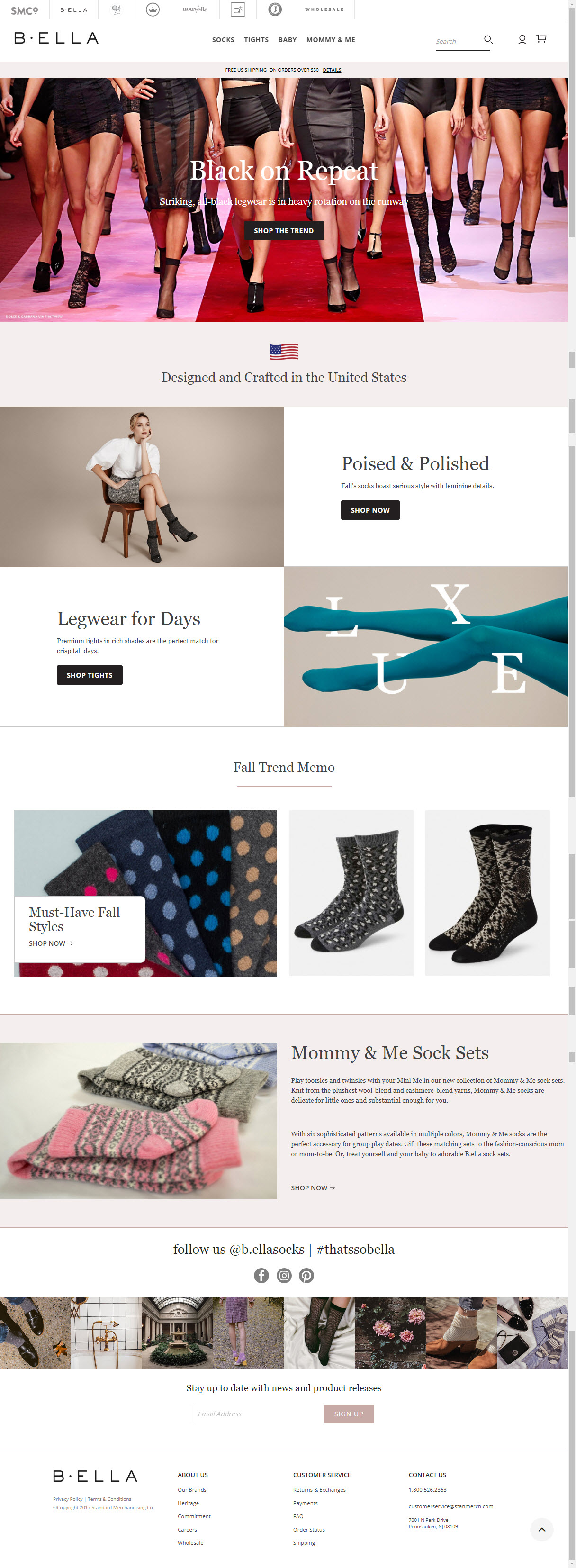Open the user account icon
The height and width of the screenshot is (1568, 576).
[522, 39]
